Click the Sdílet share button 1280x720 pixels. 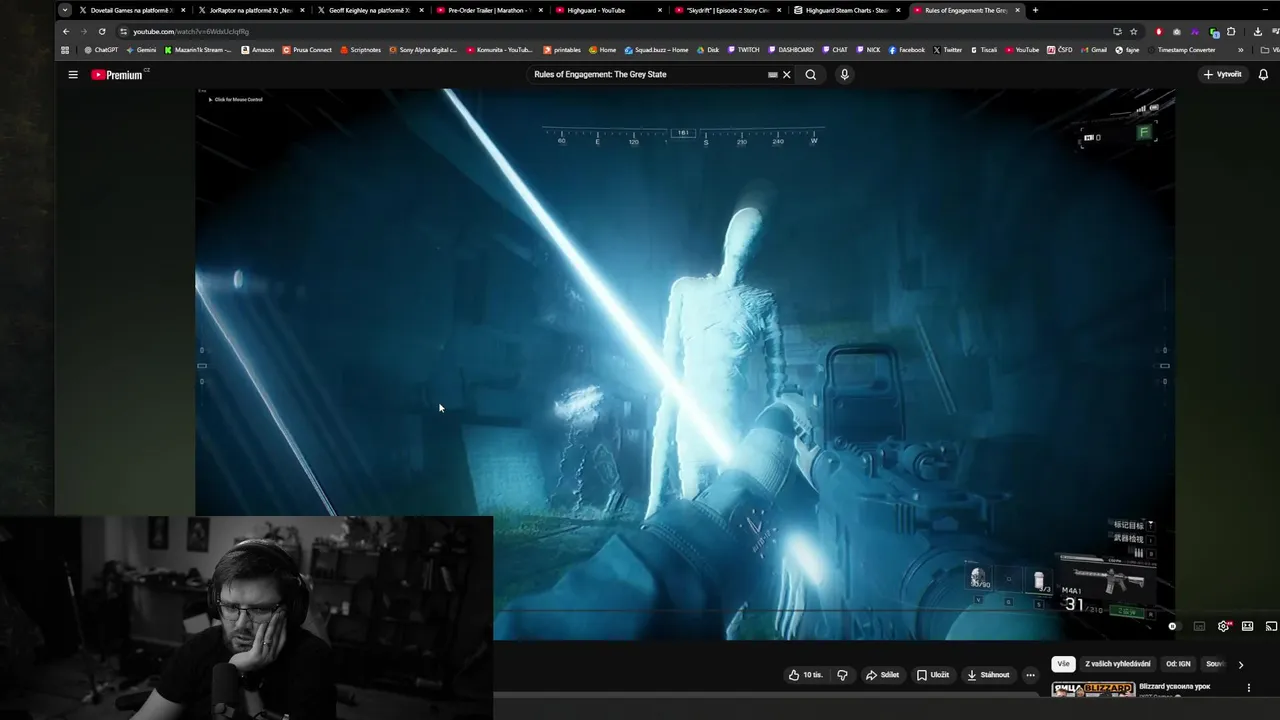(x=882, y=675)
